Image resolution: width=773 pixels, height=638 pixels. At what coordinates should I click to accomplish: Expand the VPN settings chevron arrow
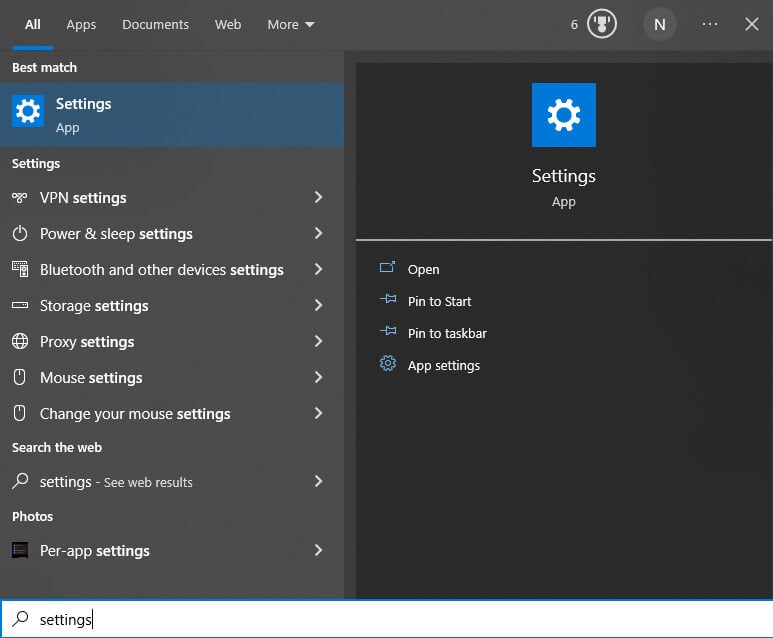(x=318, y=198)
